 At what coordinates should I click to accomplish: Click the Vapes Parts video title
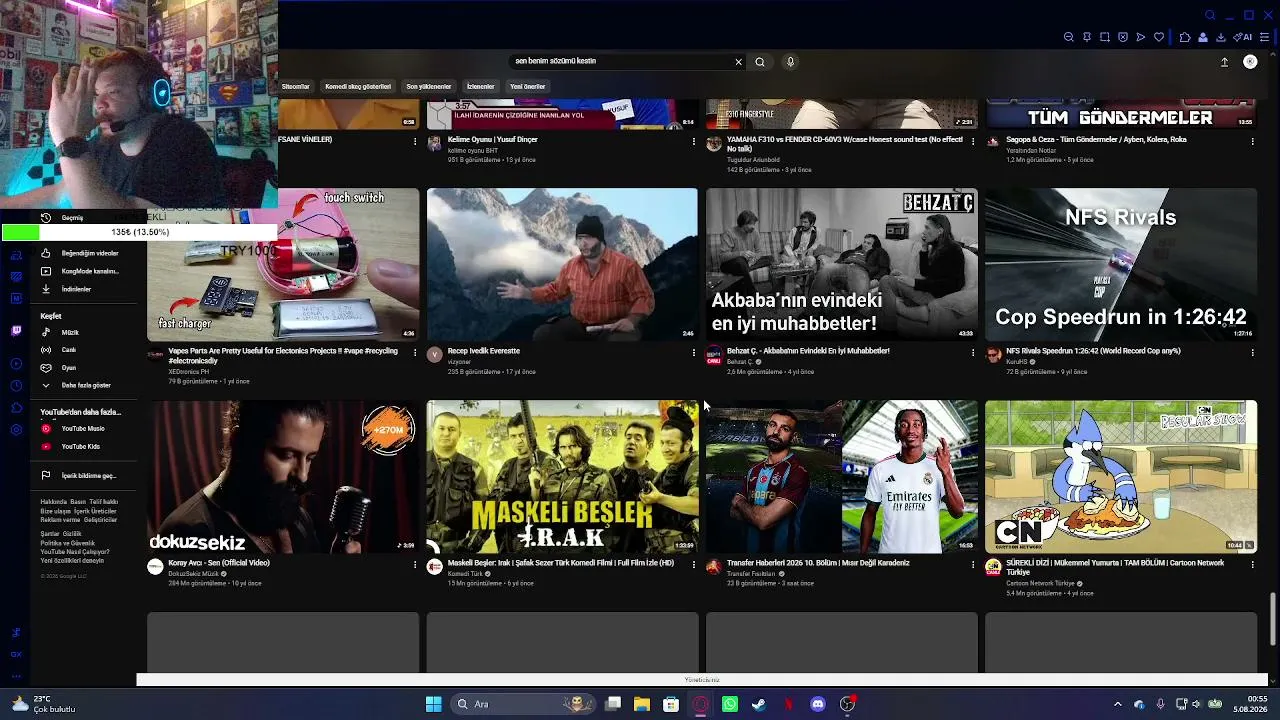tap(283, 356)
